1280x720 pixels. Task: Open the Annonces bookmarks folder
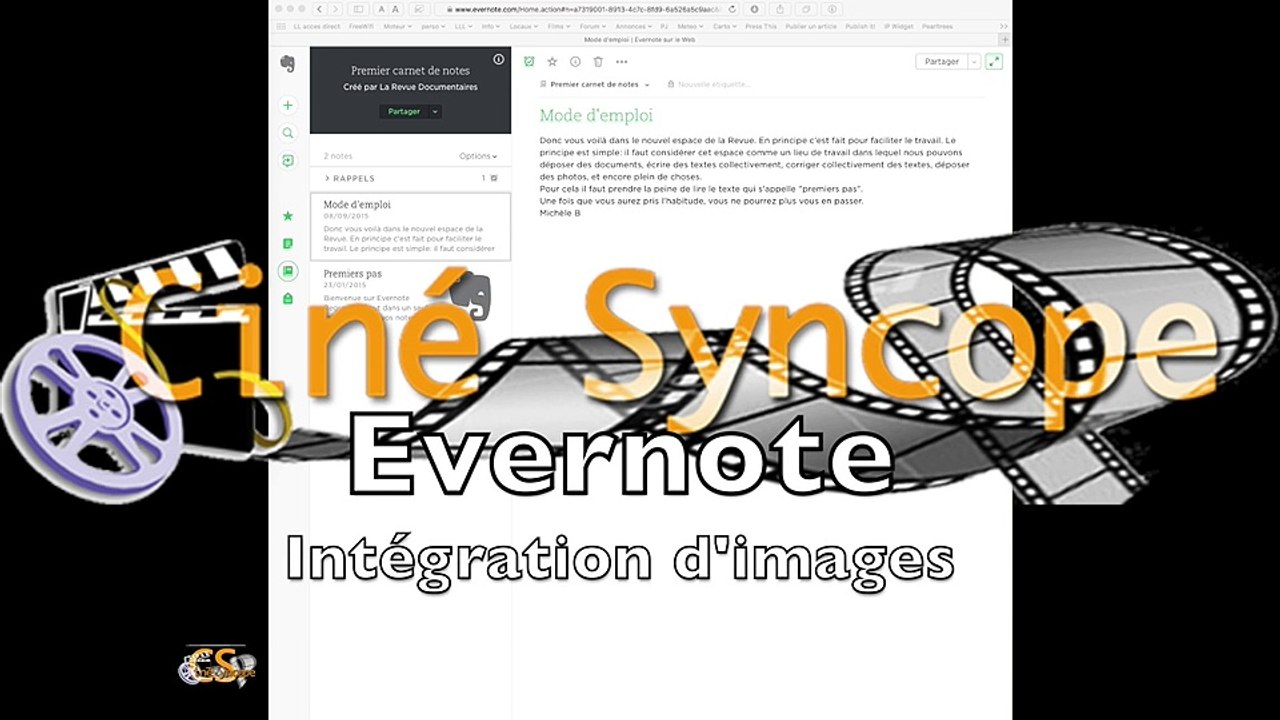coord(634,26)
